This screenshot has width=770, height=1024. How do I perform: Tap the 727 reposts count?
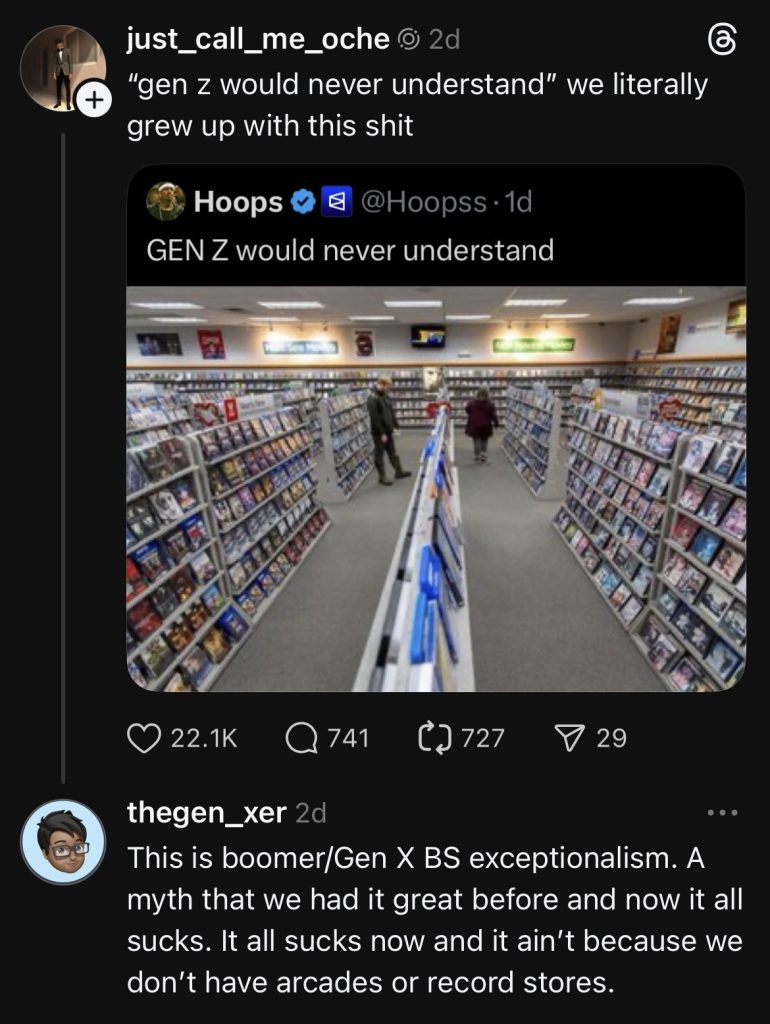[x=484, y=738]
